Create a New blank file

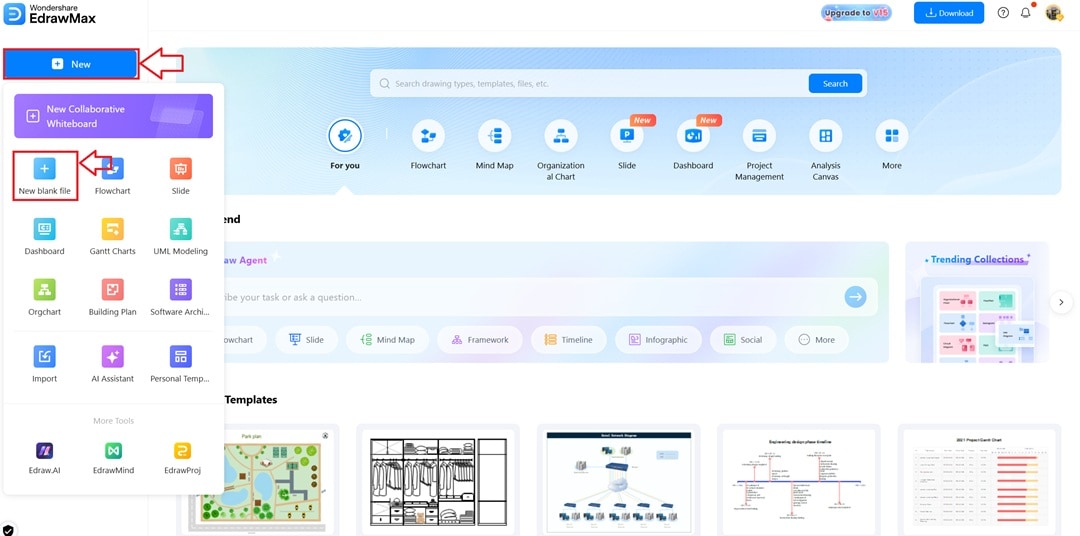tap(45, 177)
